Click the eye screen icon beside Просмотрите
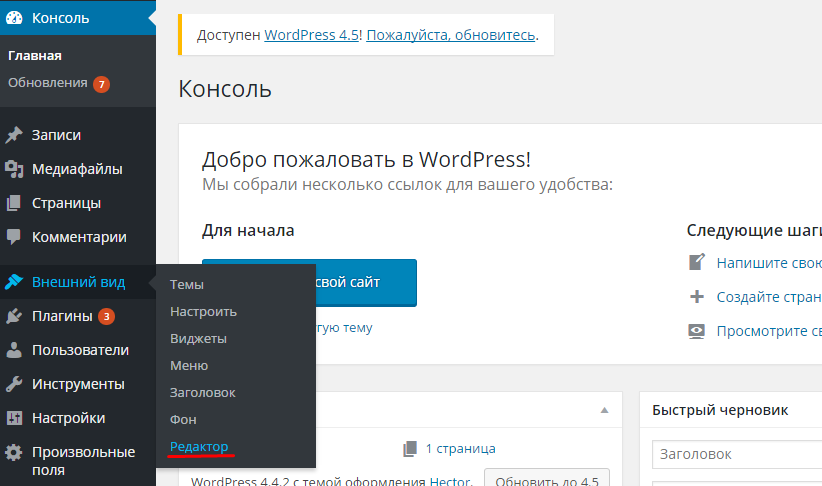This screenshot has height=486, width=822. click(x=697, y=331)
